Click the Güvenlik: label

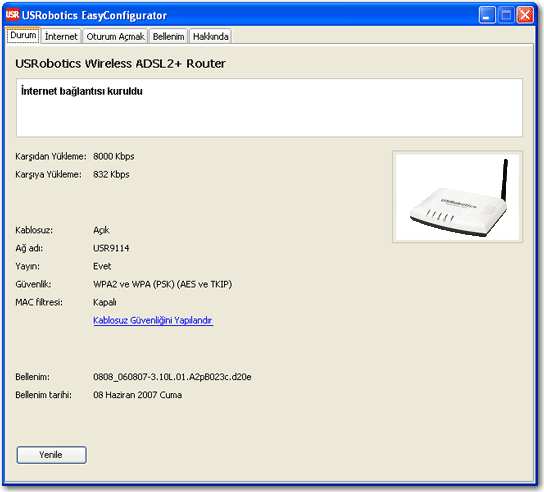coord(33,284)
